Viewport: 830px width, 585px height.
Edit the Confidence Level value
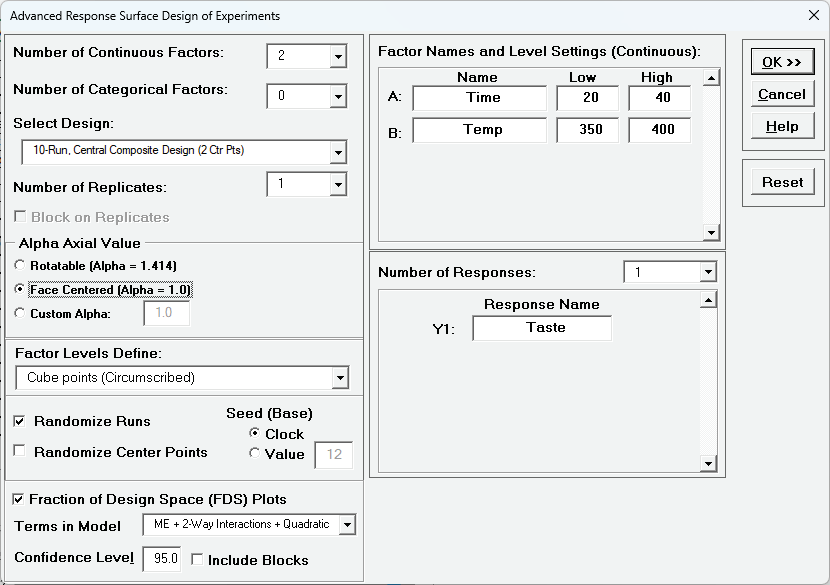(x=162, y=559)
